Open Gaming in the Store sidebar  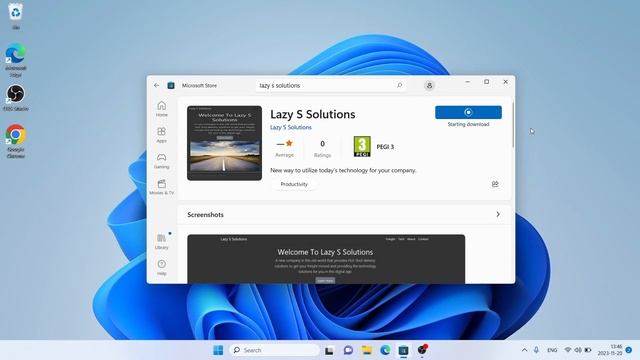point(162,161)
